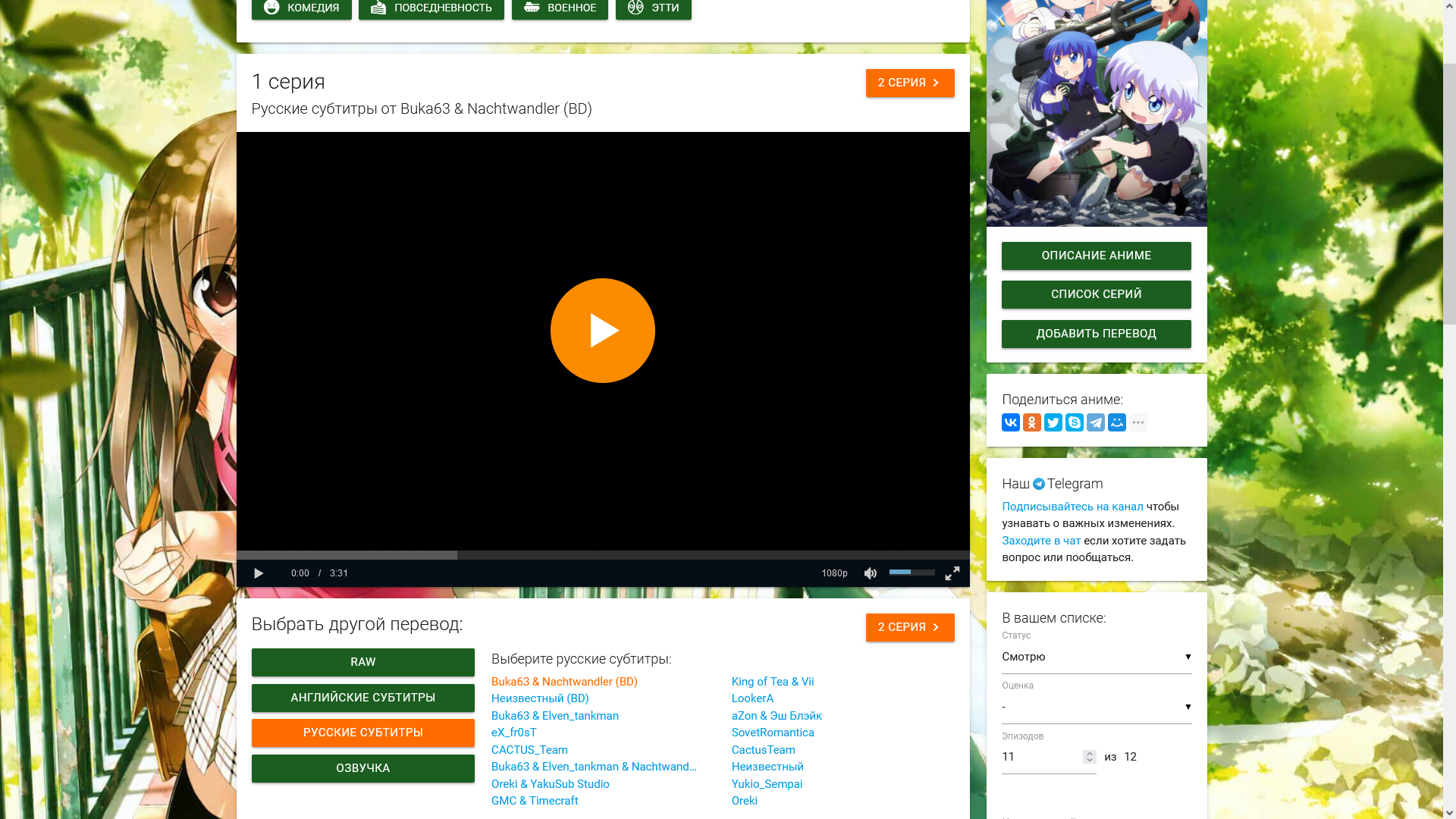Select King of Tea & Vii subtitles
This screenshot has width=1456, height=819.
[x=773, y=682]
